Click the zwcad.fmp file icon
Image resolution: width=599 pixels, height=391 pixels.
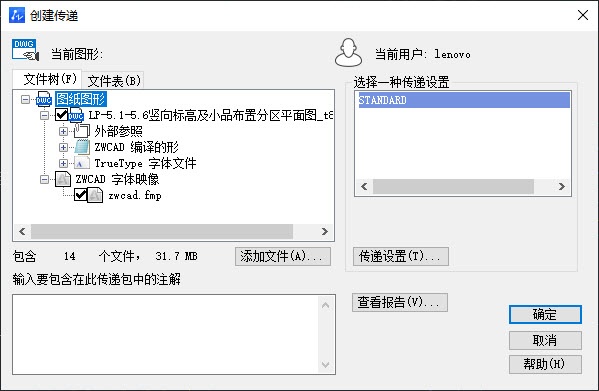click(95, 195)
